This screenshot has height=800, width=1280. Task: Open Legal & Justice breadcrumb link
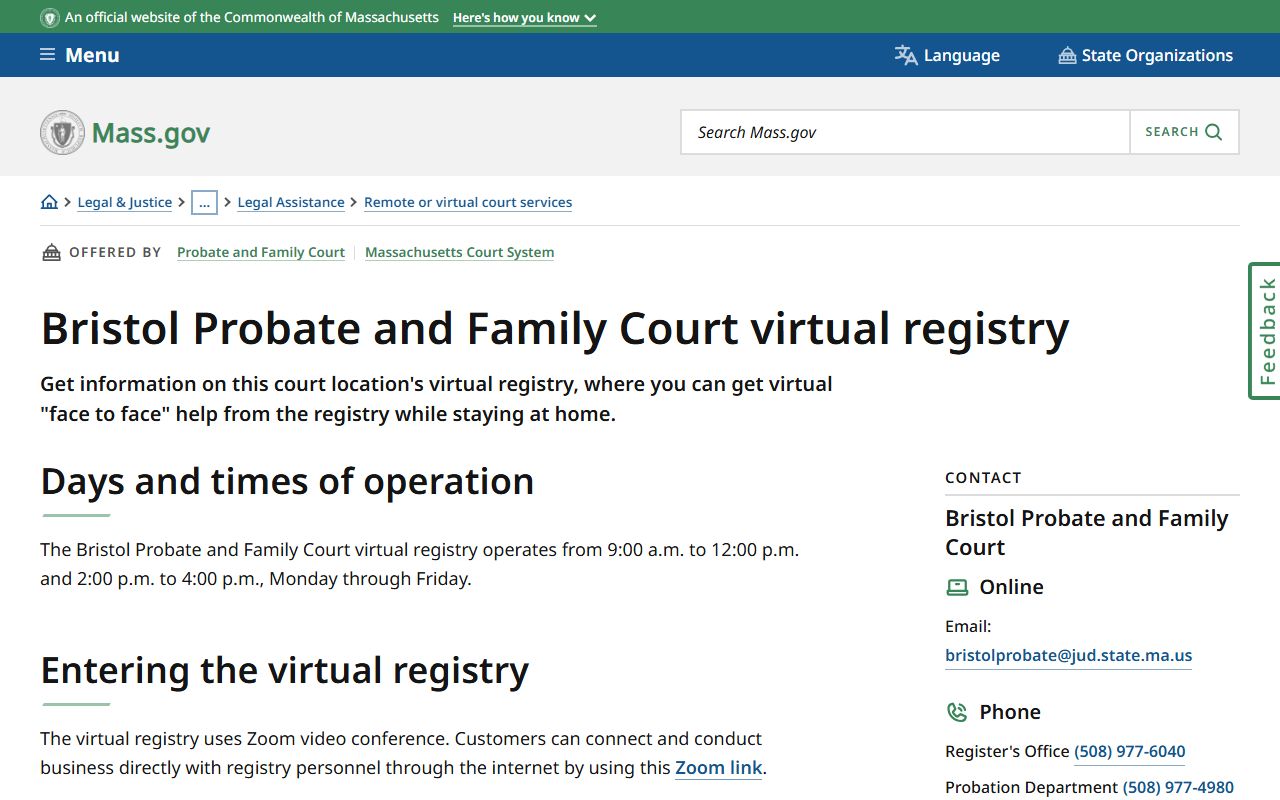pyautogui.click(x=125, y=202)
